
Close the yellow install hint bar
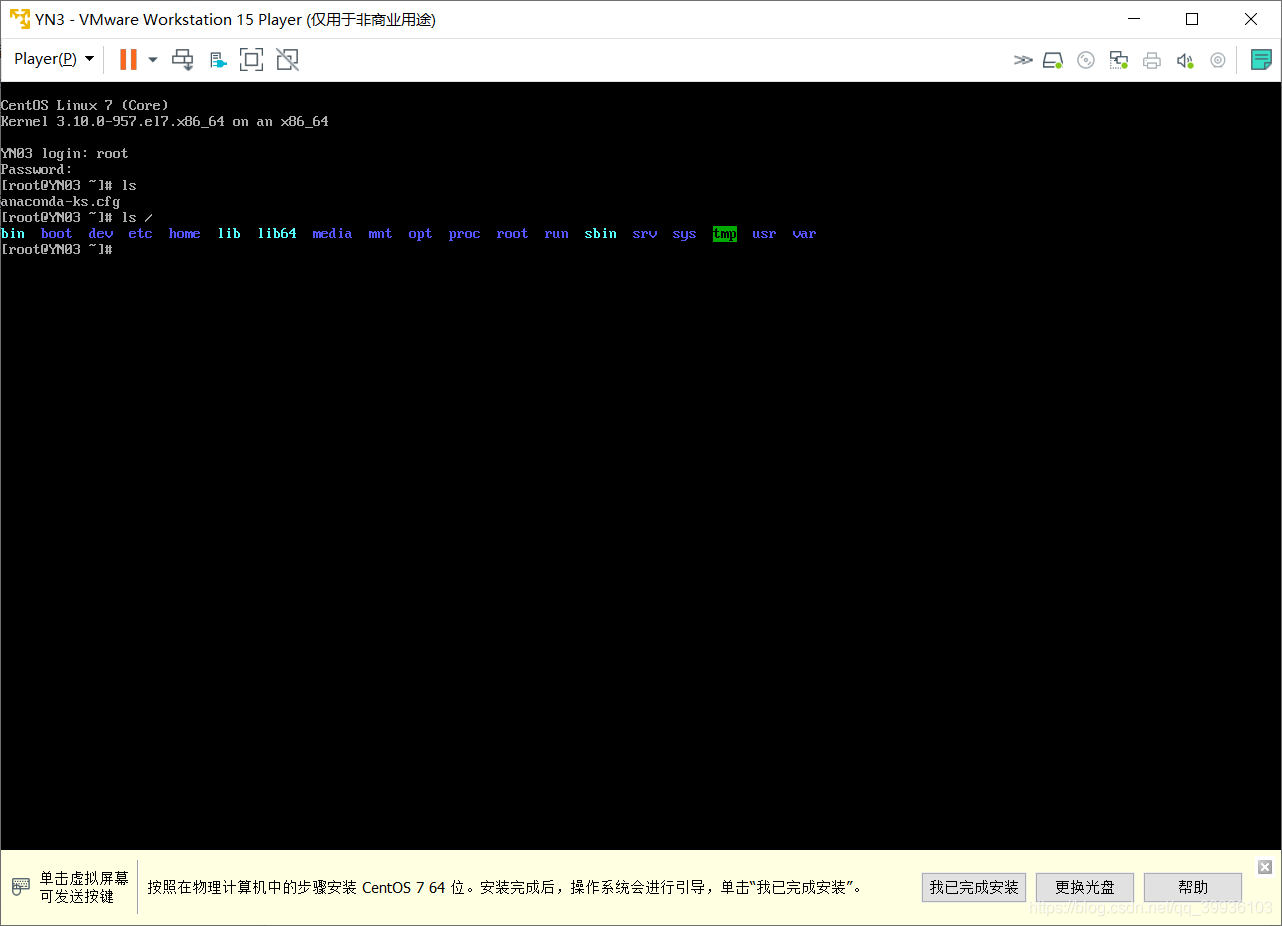(x=1265, y=867)
